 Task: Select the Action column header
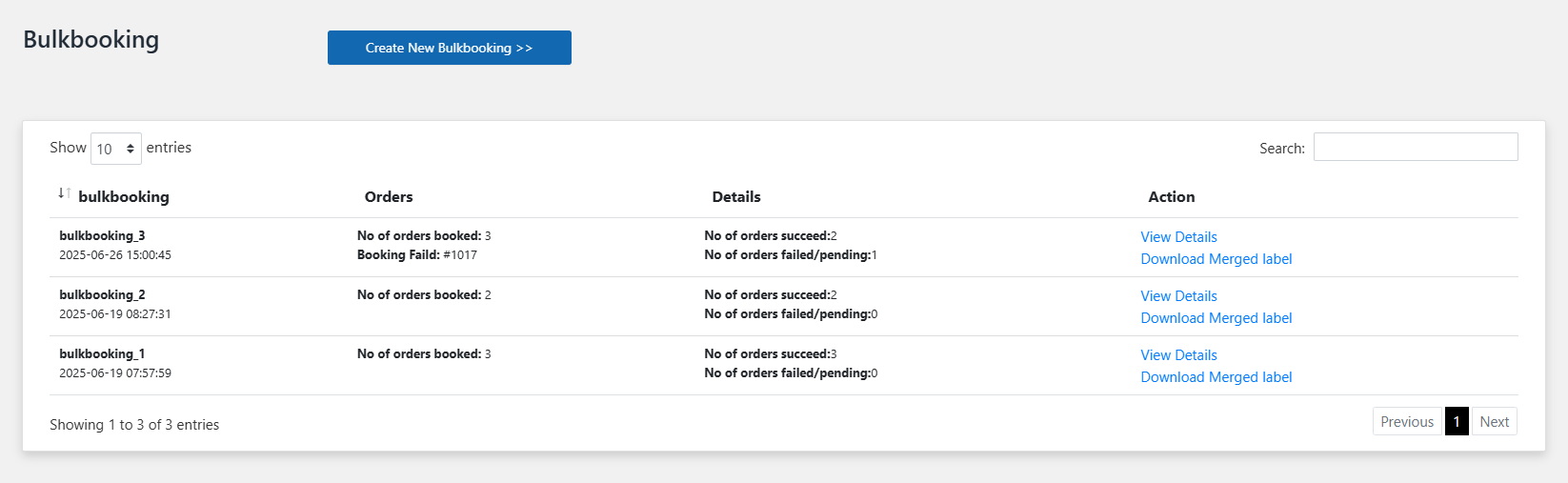[x=1172, y=197]
